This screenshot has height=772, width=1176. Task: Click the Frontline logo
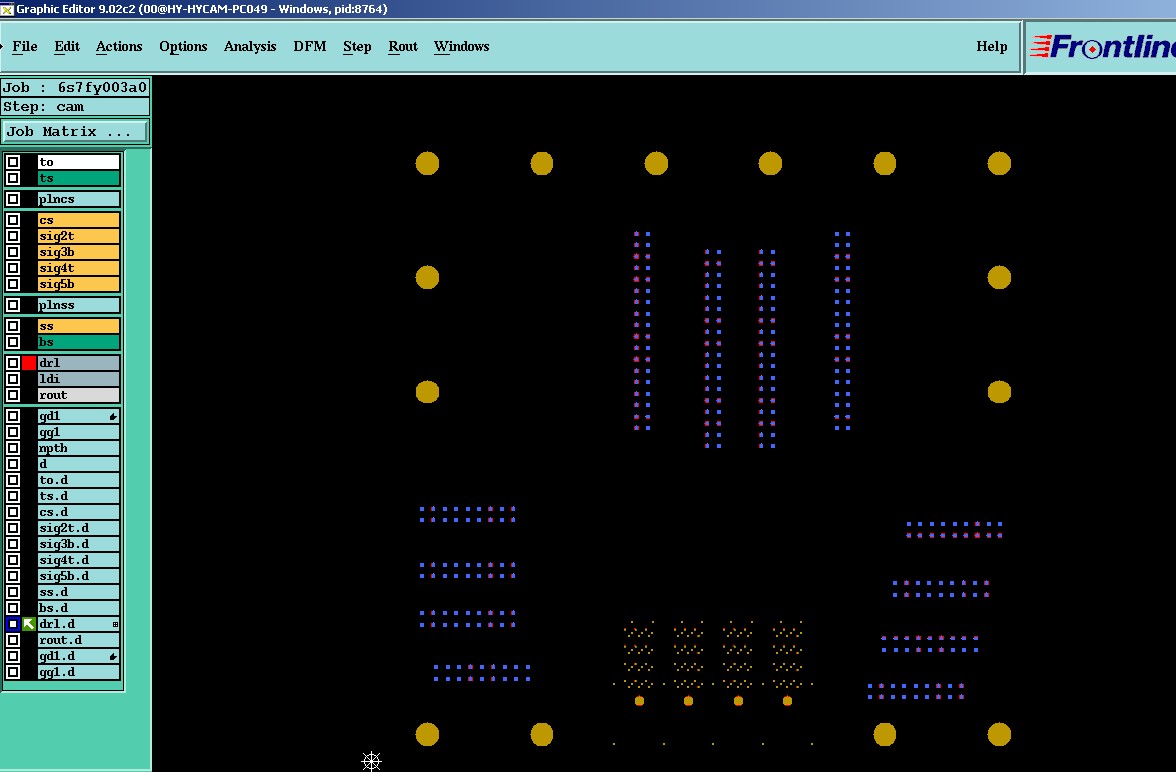(1102, 47)
